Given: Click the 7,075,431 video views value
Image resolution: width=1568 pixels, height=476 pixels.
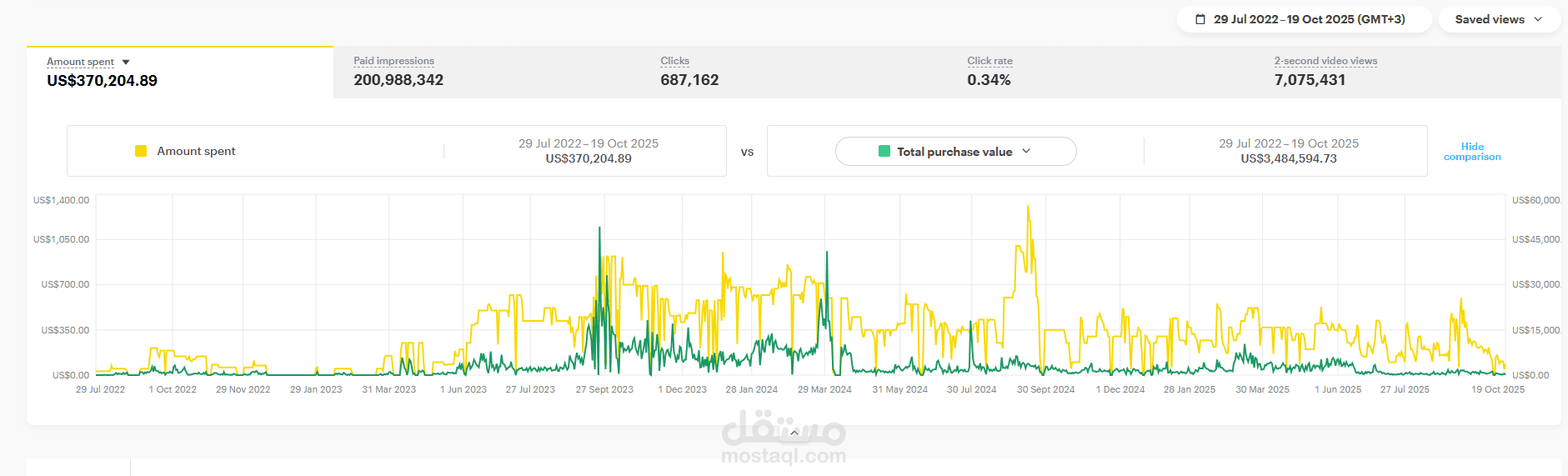Looking at the screenshot, I should [x=1310, y=80].
